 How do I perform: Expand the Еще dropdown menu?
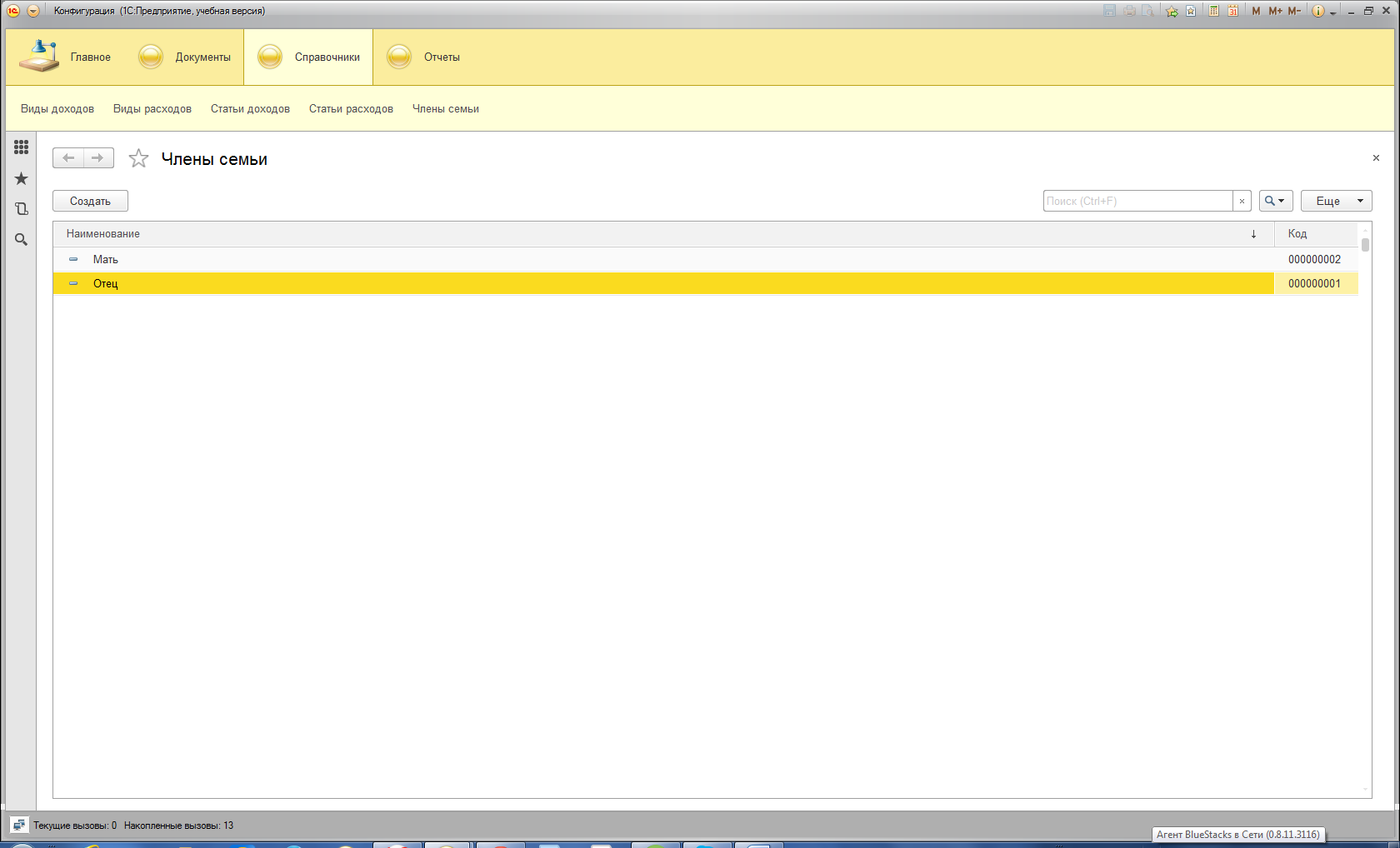[x=1336, y=201]
